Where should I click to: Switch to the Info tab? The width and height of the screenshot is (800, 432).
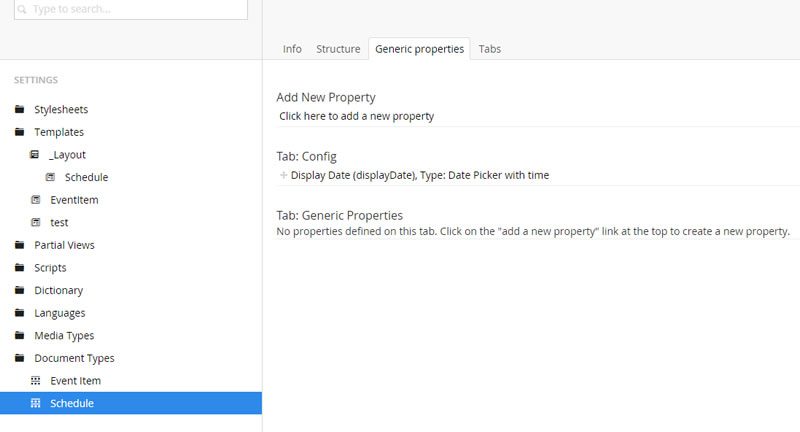click(292, 49)
